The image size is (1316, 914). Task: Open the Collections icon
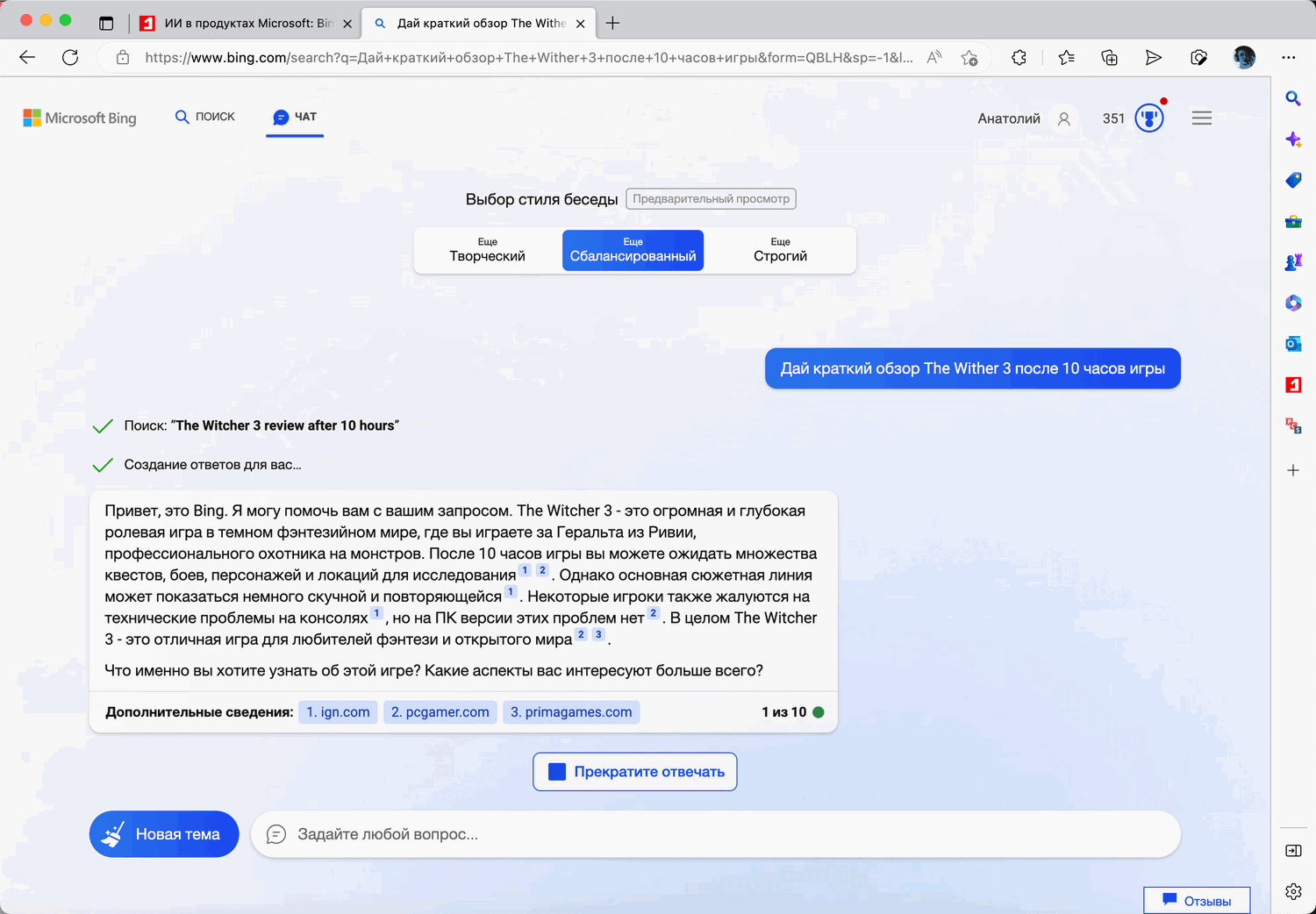click(1109, 58)
